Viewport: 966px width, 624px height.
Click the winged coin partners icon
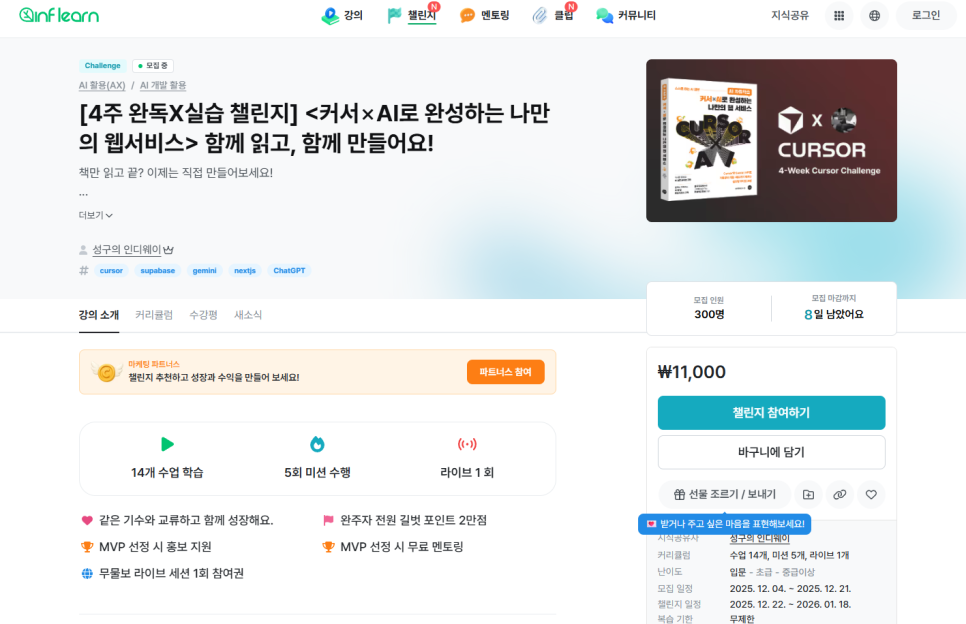[106, 371]
